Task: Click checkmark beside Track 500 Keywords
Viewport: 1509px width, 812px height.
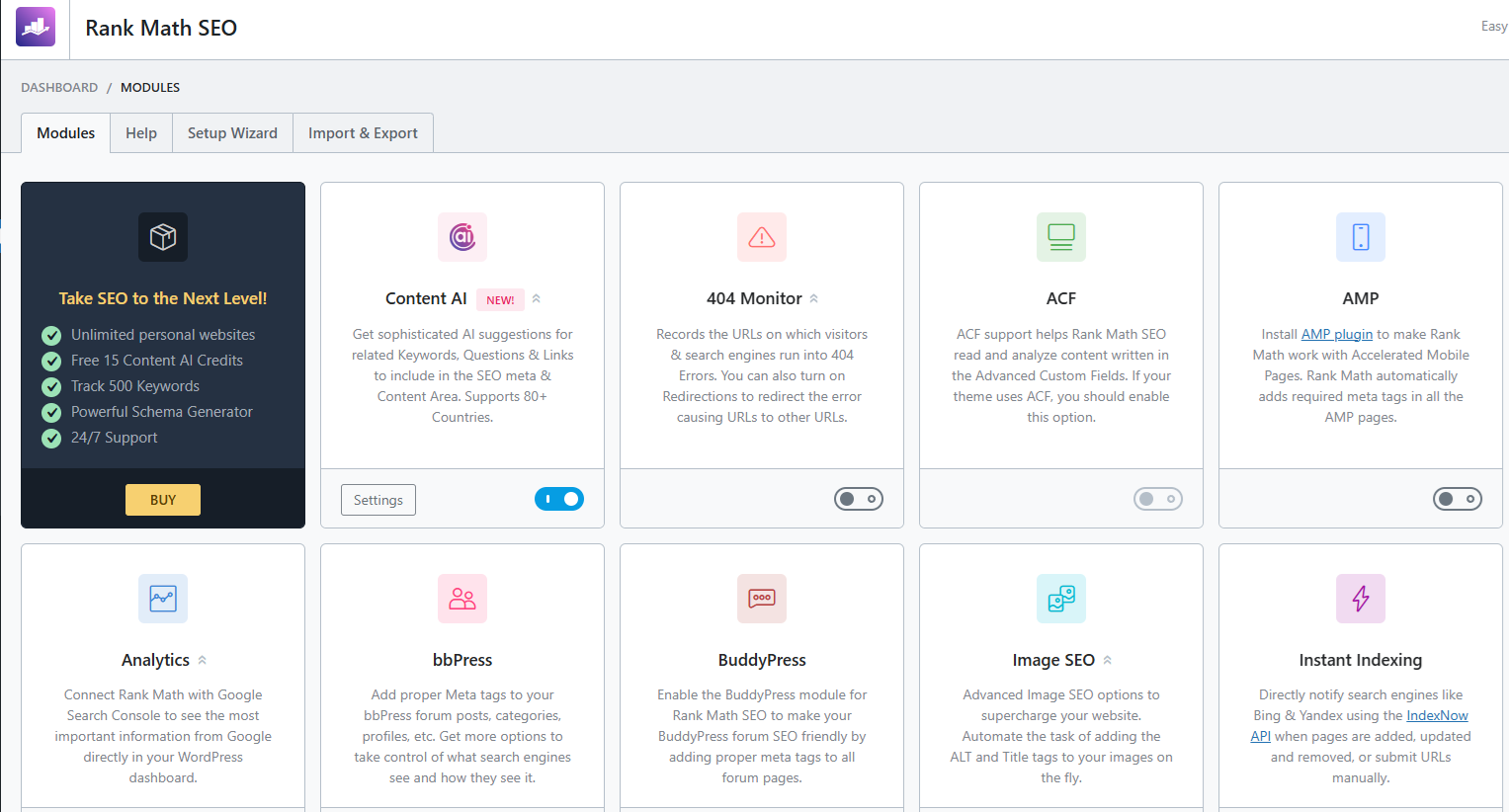Action: click(51, 387)
